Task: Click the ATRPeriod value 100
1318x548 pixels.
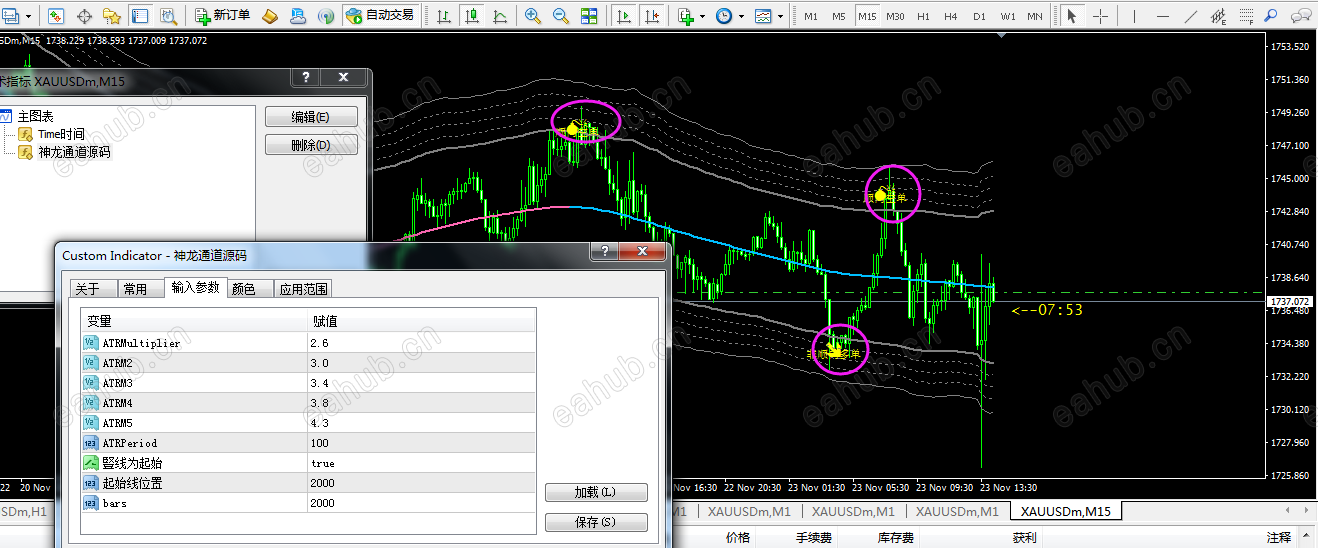Action: tap(422, 442)
